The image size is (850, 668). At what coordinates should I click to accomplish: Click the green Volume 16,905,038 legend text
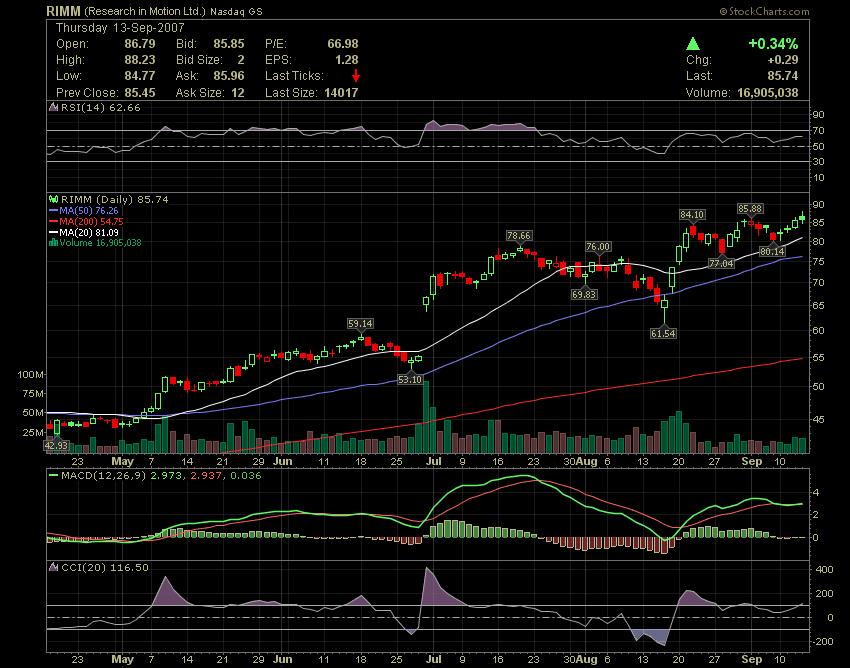point(100,243)
